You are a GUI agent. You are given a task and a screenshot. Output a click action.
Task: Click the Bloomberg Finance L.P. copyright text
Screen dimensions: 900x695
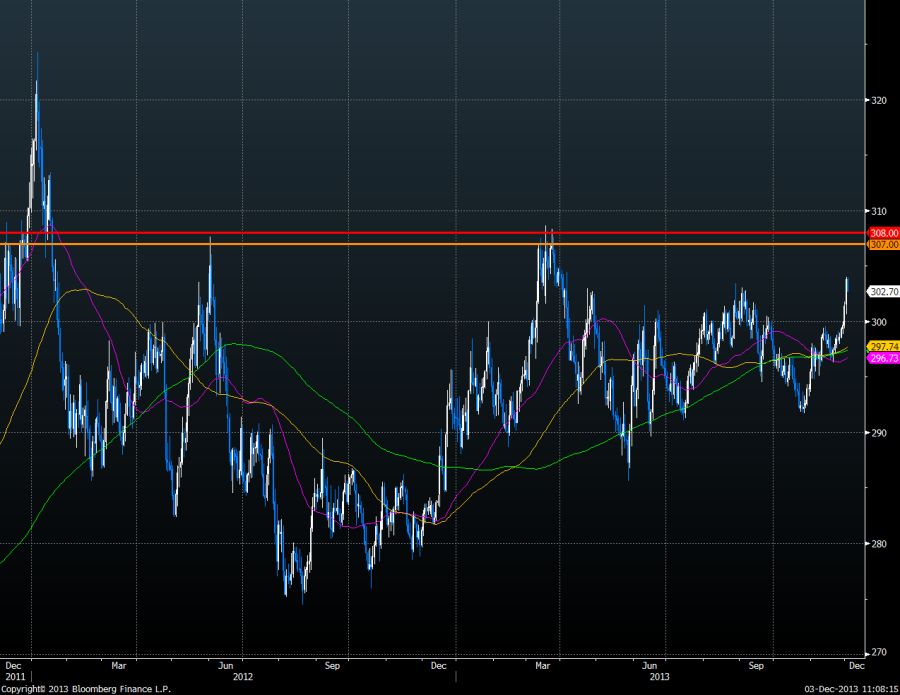click(x=89, y=689)
